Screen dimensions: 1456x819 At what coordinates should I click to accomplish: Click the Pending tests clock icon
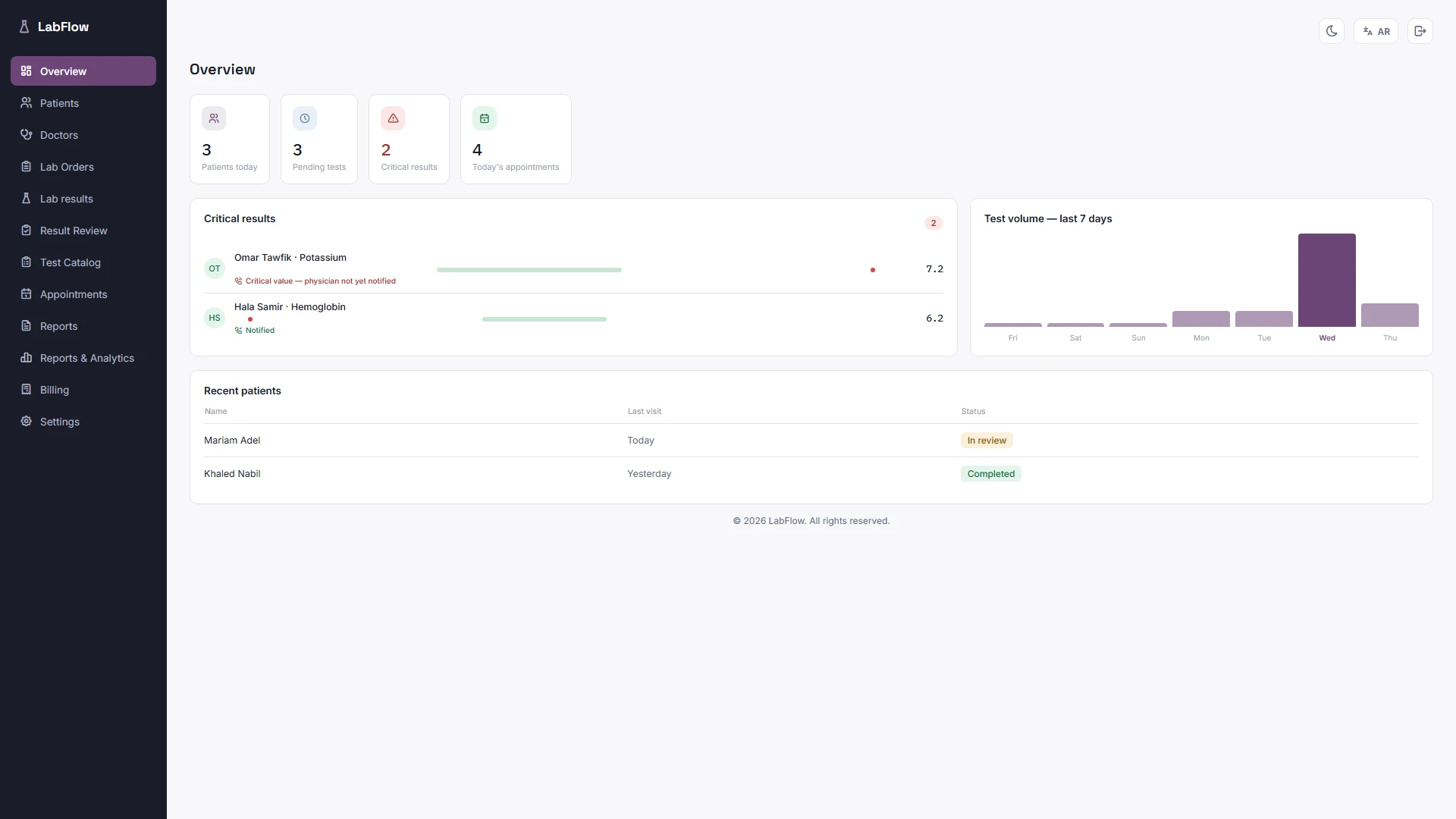coord(305,118)
